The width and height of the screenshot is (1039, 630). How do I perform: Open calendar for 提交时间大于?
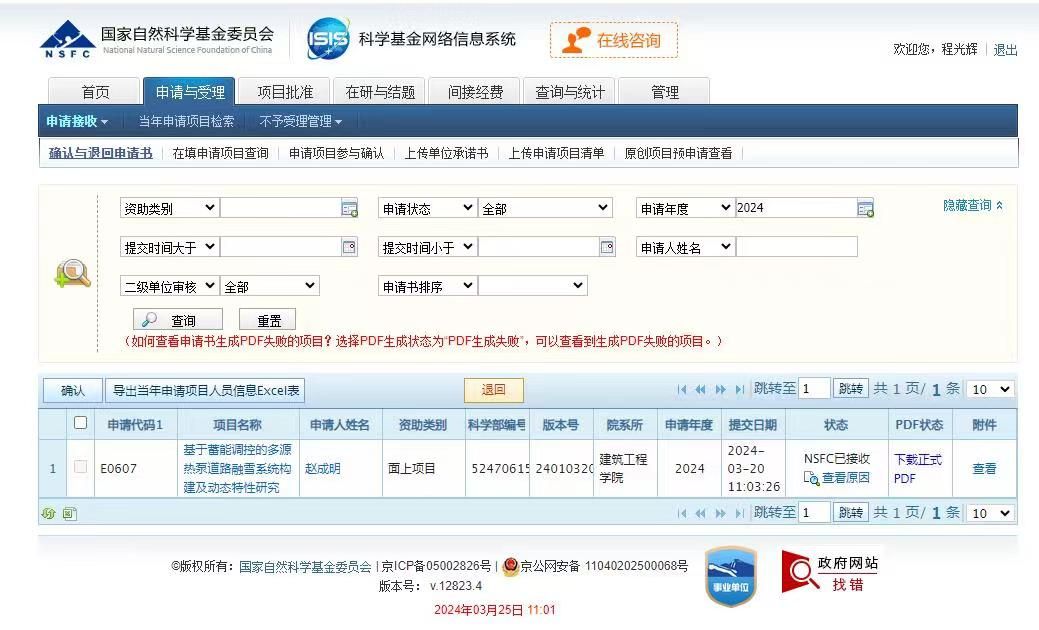pos(349,247)
